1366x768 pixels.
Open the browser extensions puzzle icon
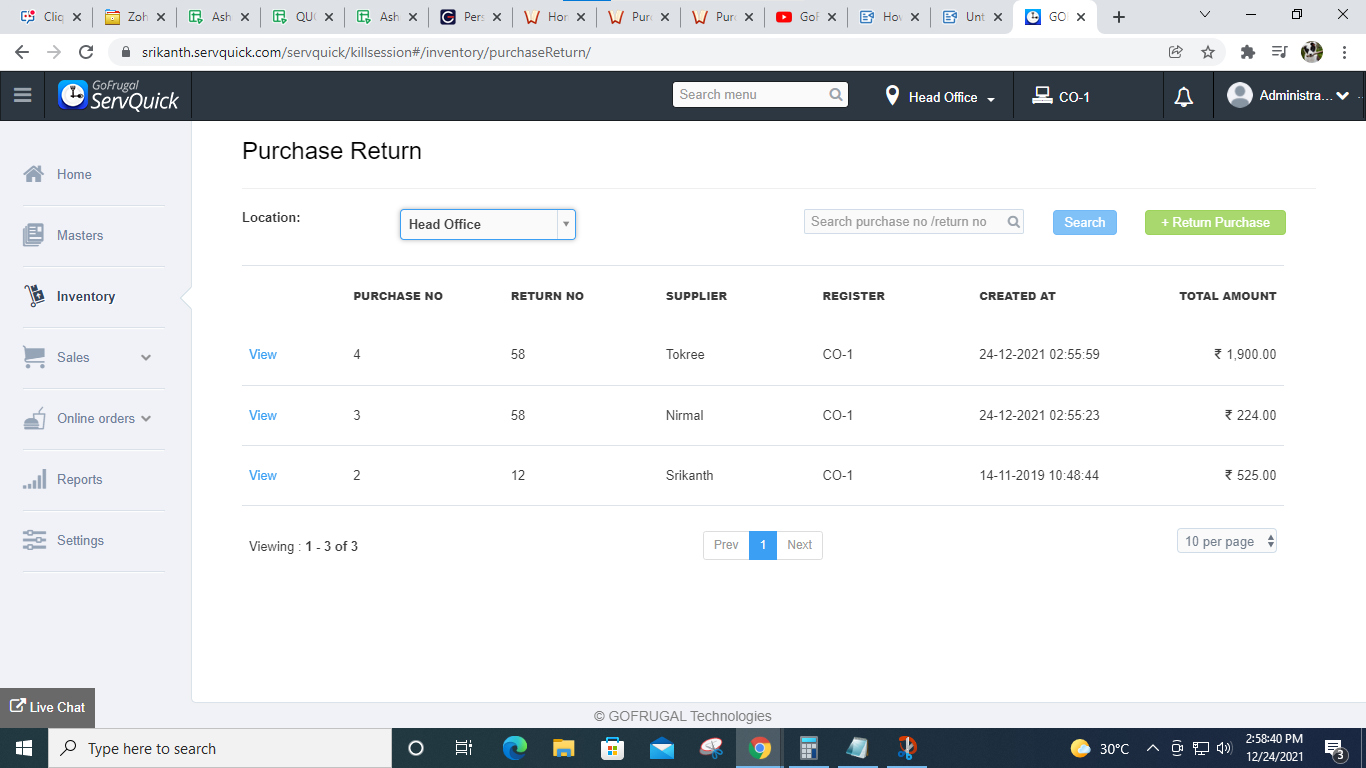point(1247,52)
